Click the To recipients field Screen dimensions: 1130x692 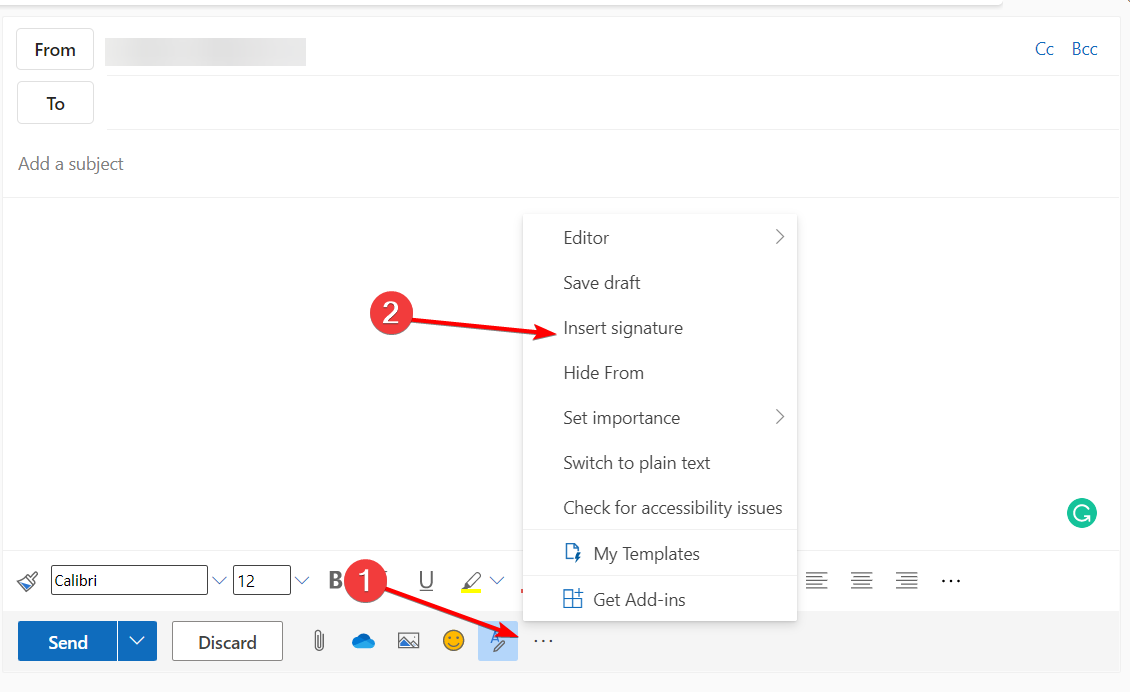[x=612, y=103]
